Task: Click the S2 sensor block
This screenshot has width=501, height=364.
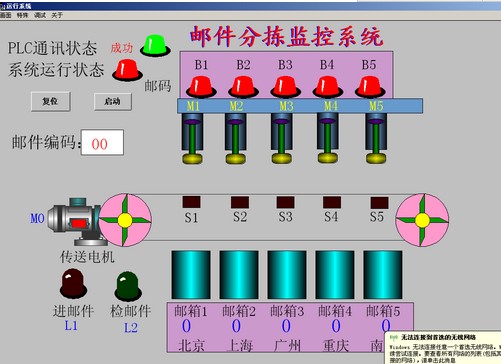Action: tap(240, 202)
